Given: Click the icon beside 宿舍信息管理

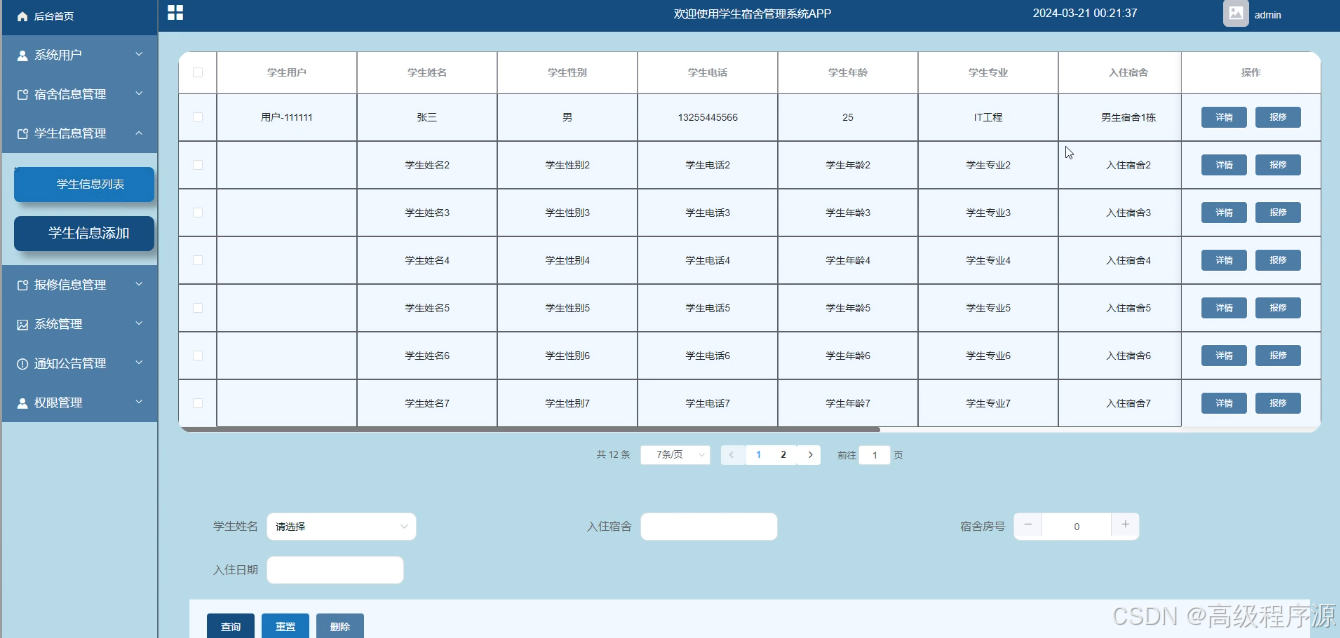Looking at the screenshot, I should 23,95.
